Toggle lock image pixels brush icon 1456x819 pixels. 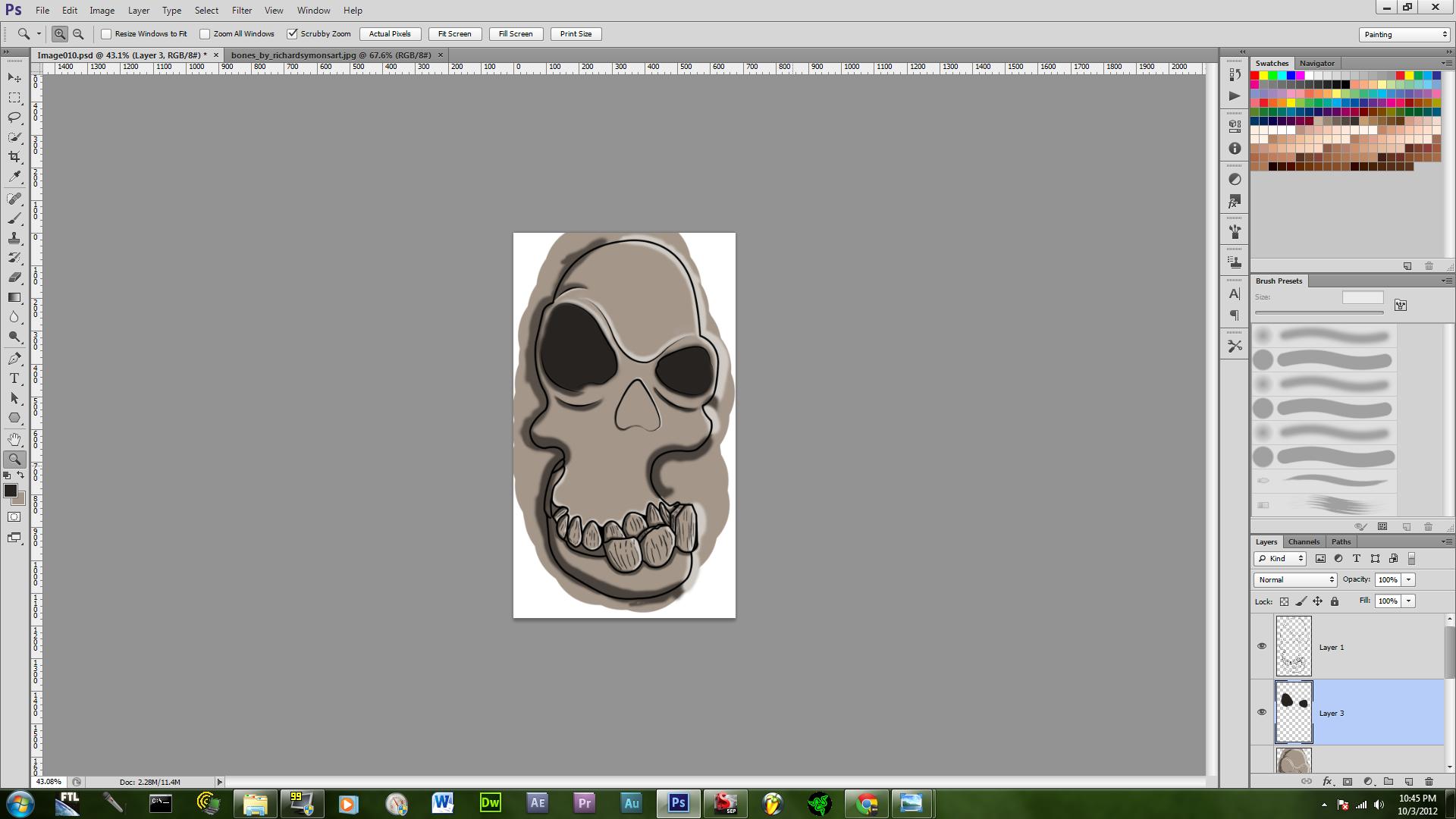(x=1301, y=601)
